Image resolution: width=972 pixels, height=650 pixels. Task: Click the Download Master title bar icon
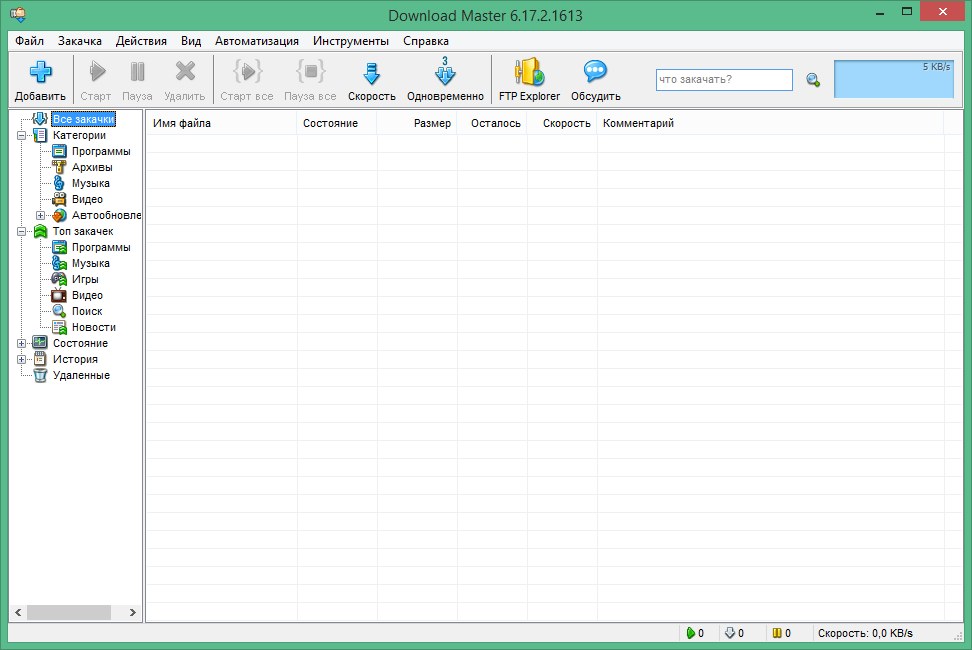pyautogui.click(x=18, y=14)
